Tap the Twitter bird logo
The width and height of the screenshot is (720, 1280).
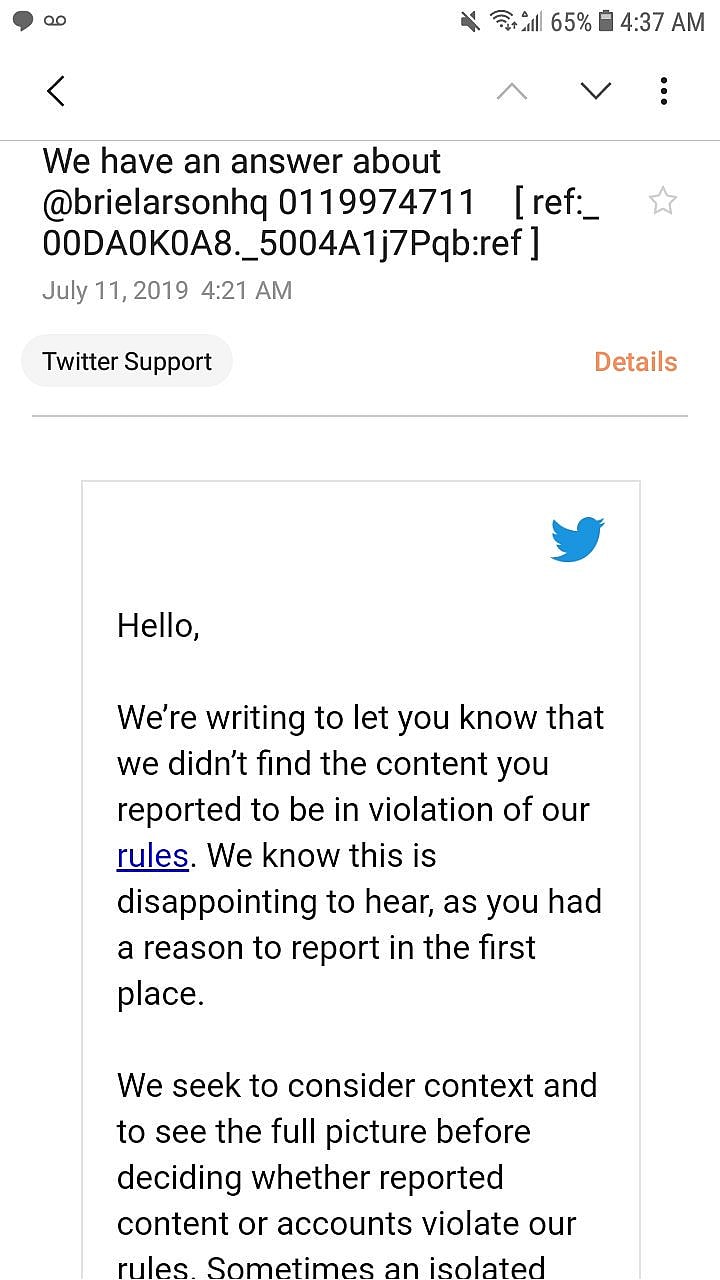coord(577,539)
